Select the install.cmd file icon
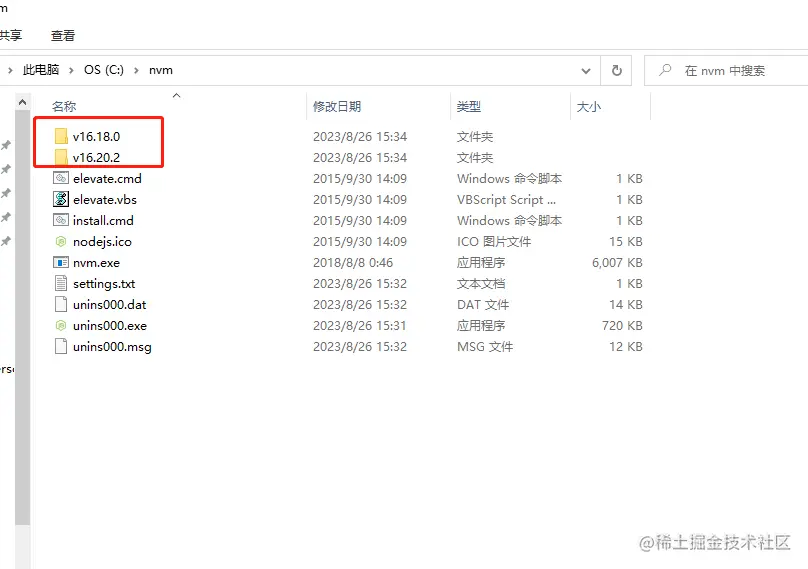This screenshot has height=569, width=808. pos(61,220)
